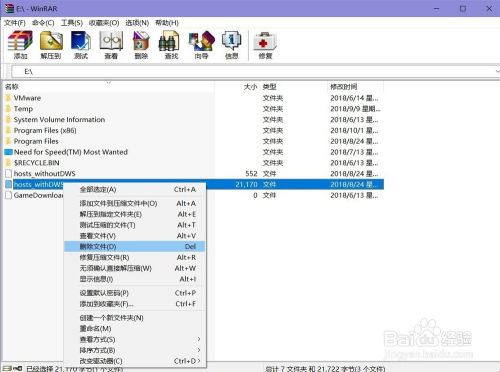Viewport: 500px width, 372px height.
Task: Maximize the WinRAR window
Action: [463, 8]
